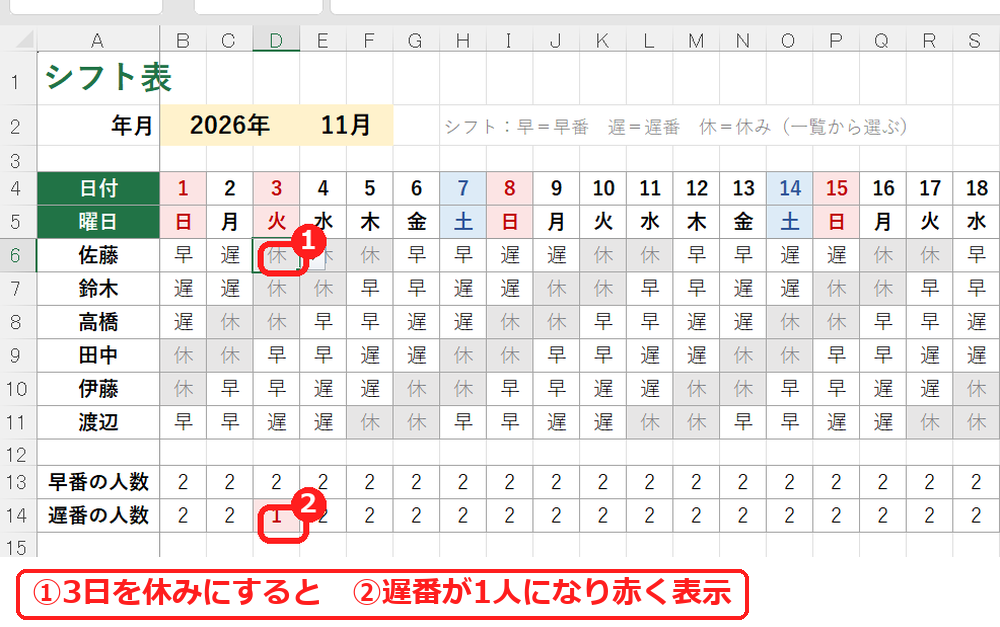This screenshot has height=627, width=1000.
Task: Select the 田中 name cell
Action: pos(98,355)
